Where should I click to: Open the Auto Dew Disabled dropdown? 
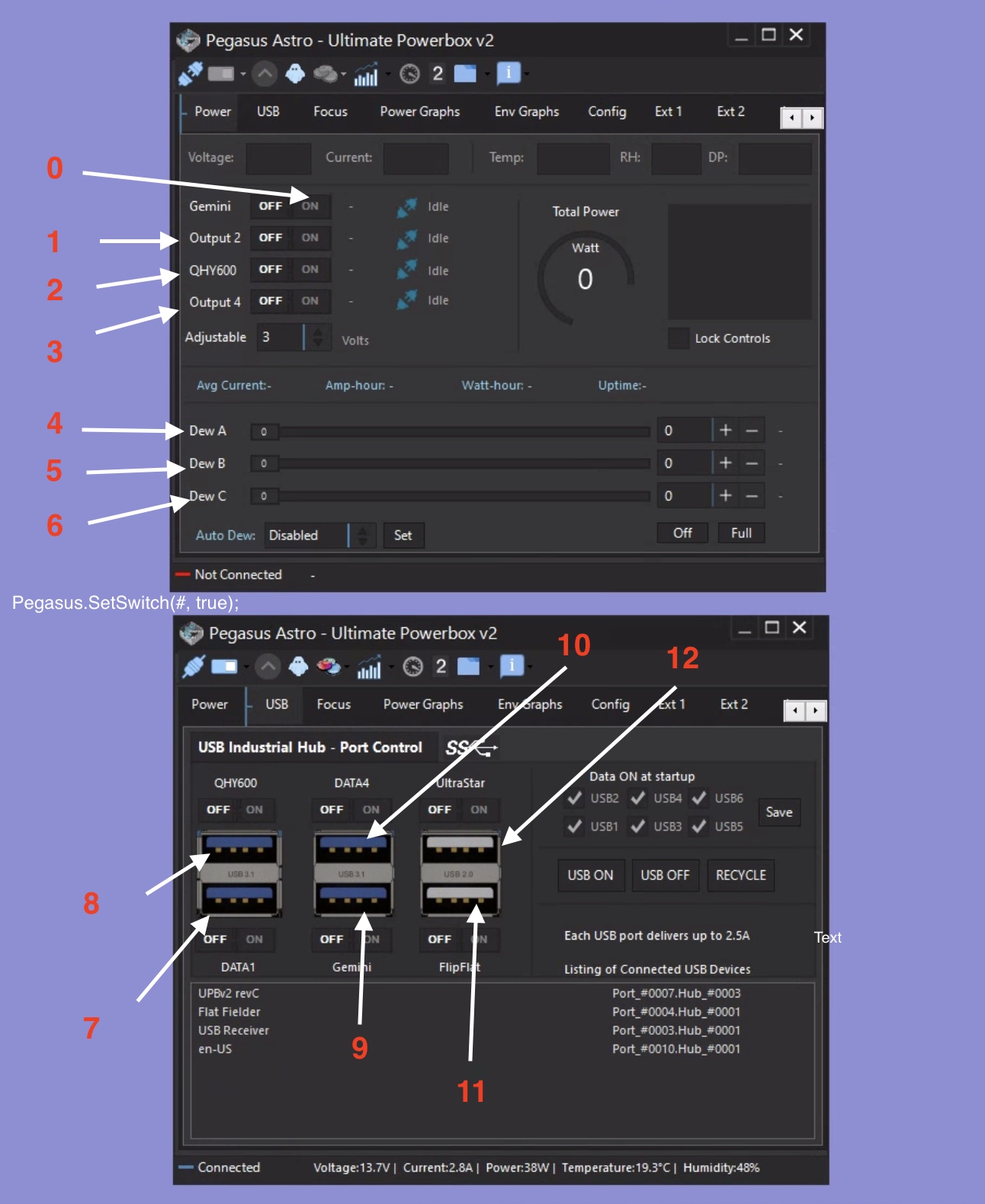362,535
